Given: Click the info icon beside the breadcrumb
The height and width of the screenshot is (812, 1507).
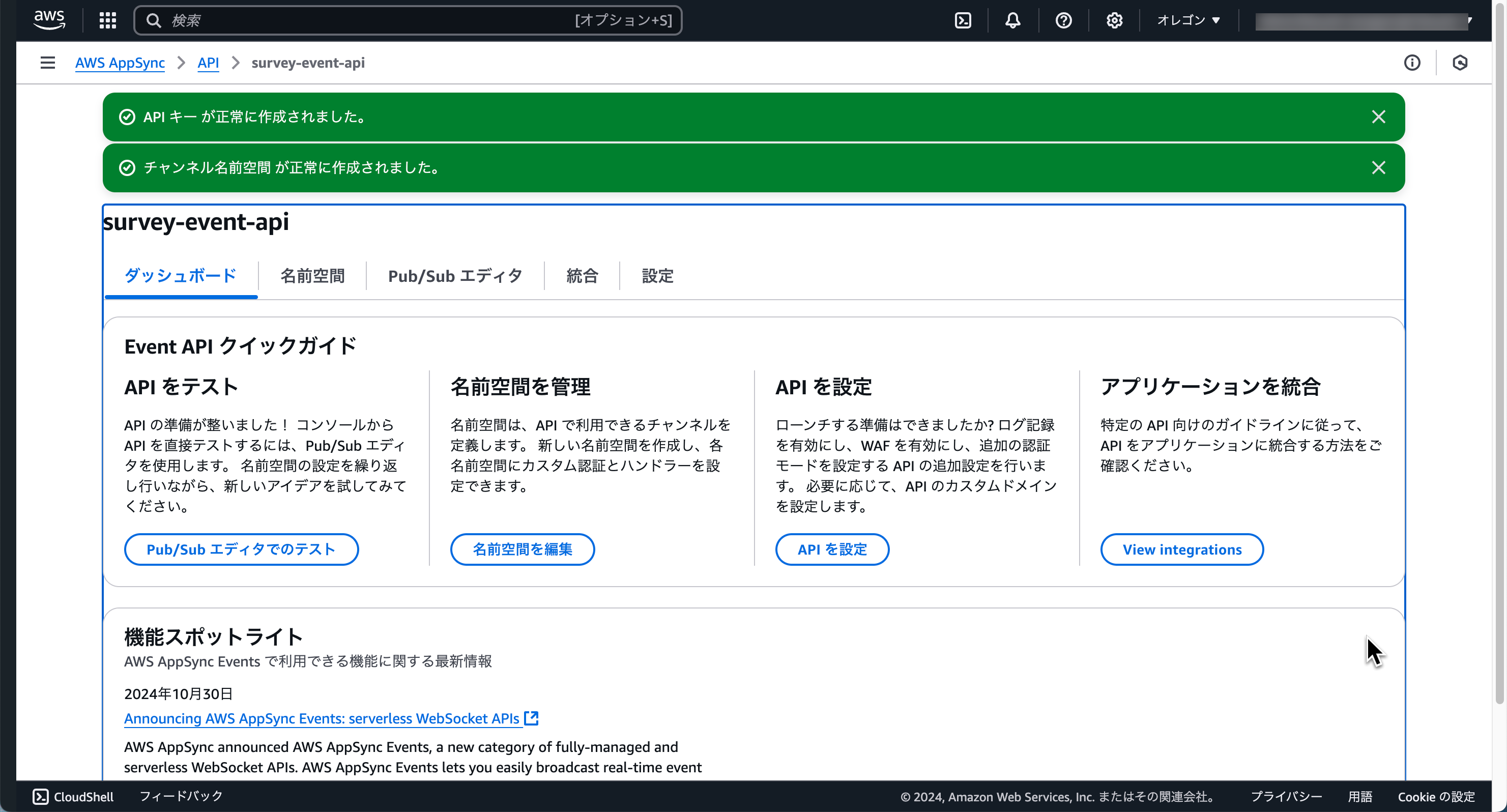Looking at the screenshot, I should [x=1413, y=63].
